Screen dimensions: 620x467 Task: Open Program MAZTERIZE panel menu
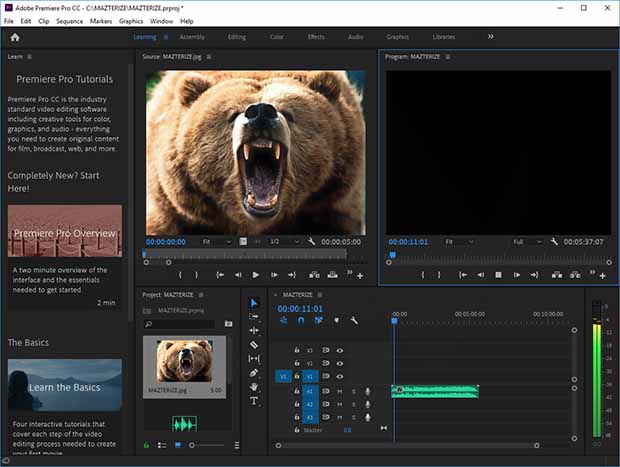click(x=448, y=57)
